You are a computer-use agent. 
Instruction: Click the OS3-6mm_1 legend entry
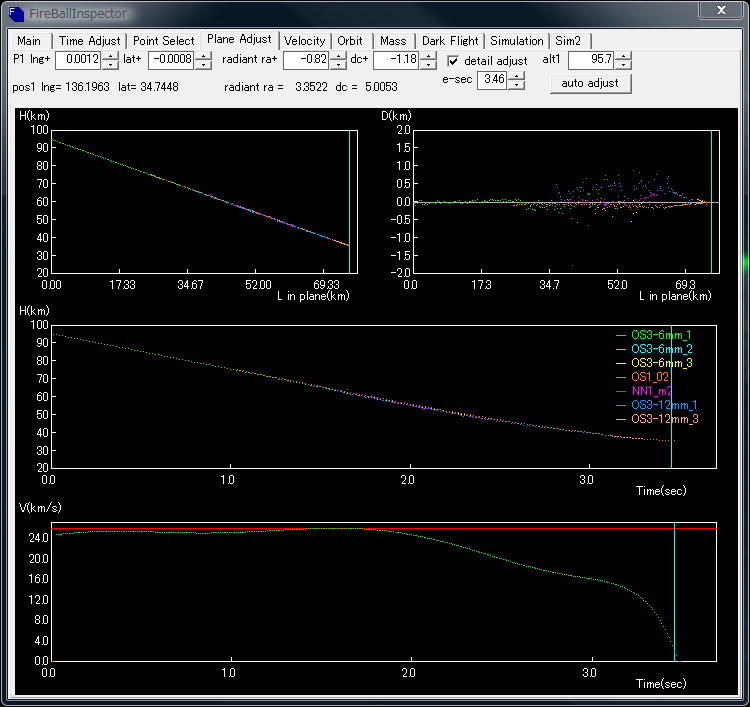(653, 335)
